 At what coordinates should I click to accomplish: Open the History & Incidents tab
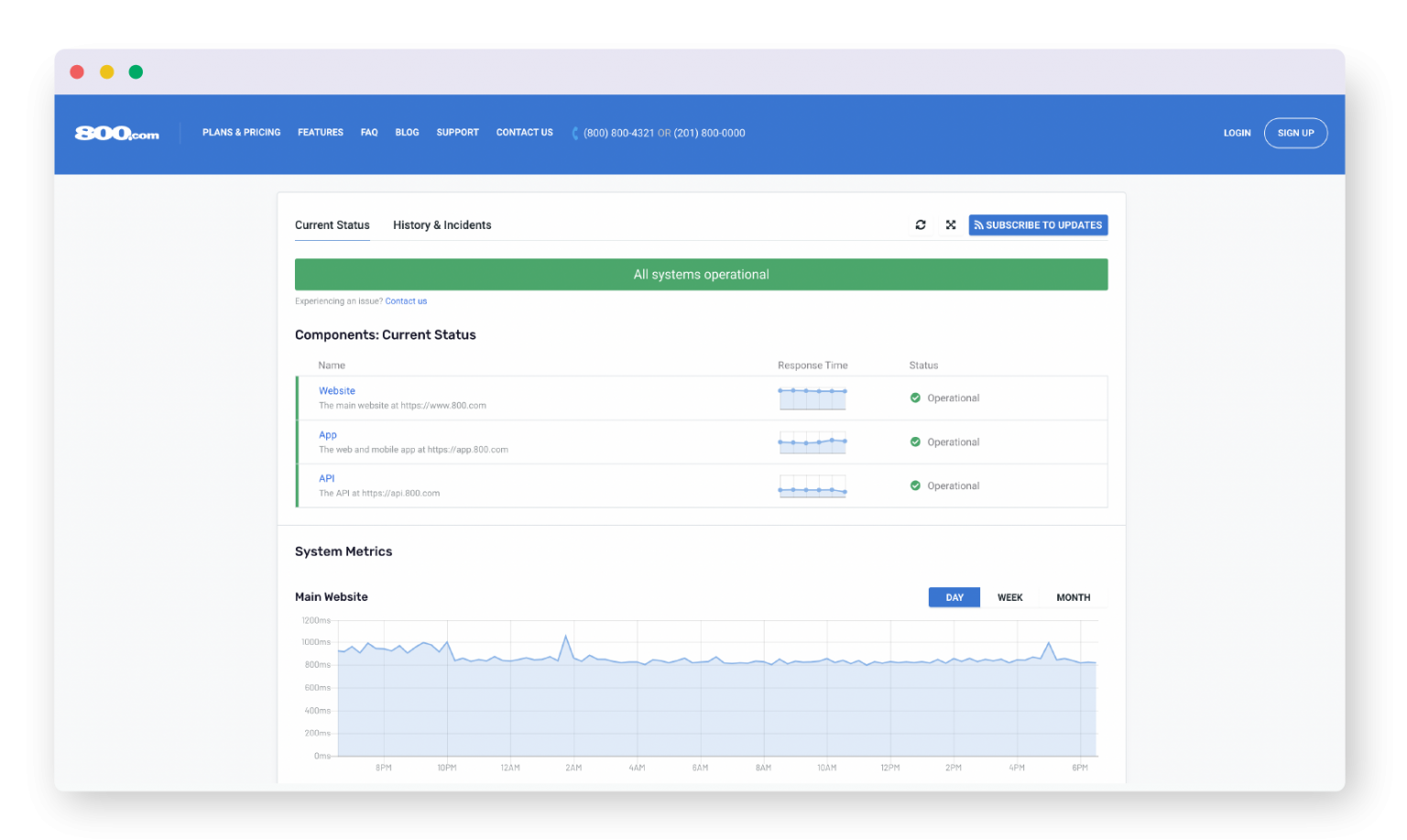tap(442, 225)
